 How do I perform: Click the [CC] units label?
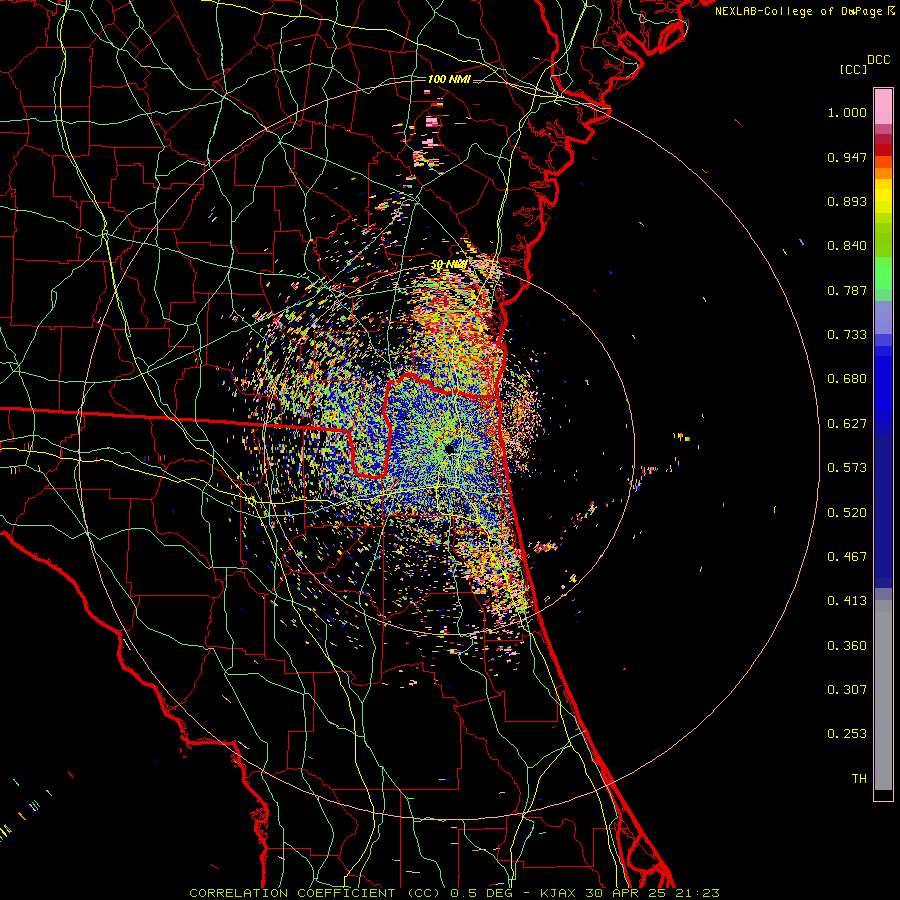tap(853, 69)
